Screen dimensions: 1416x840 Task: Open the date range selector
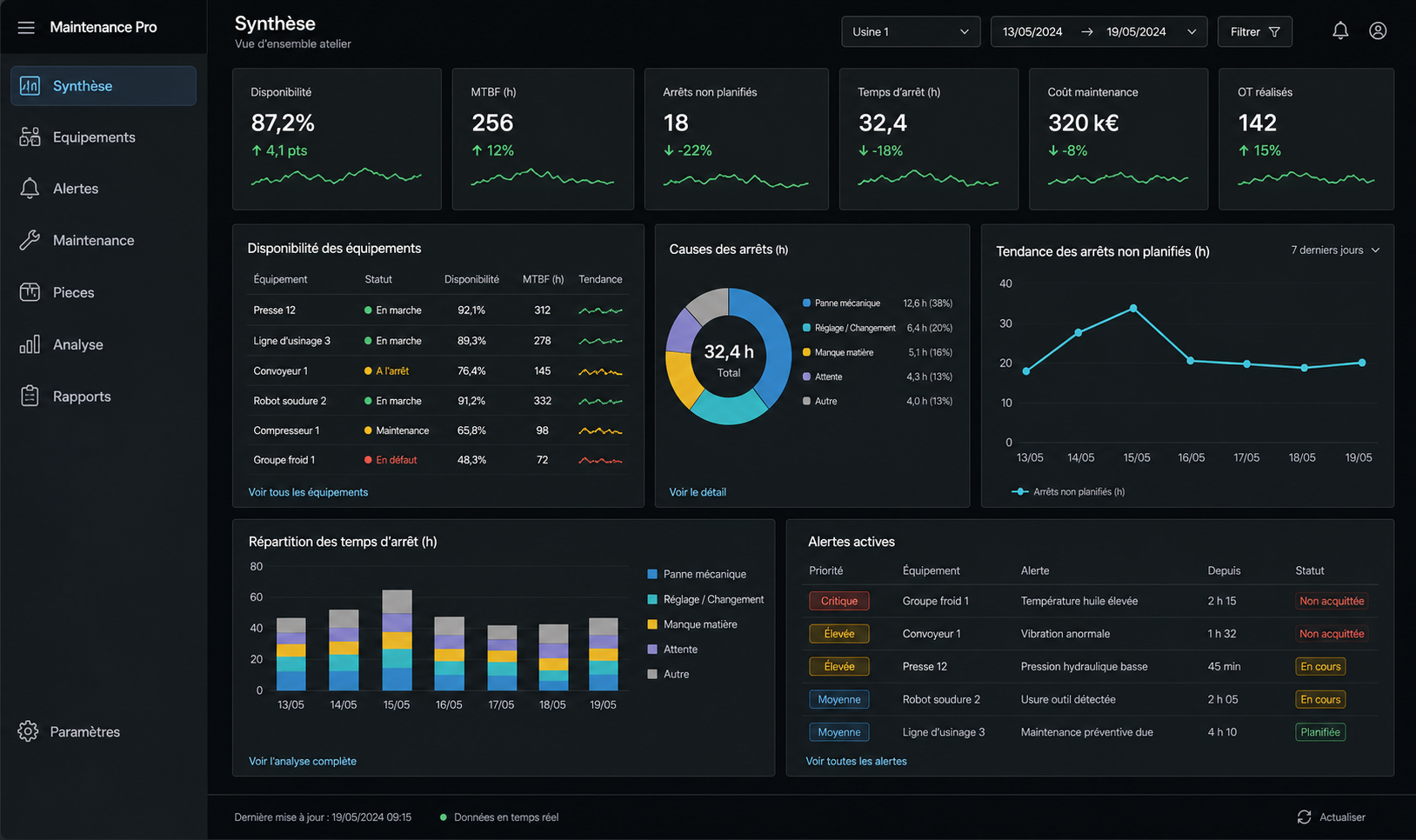[1099, 32]
